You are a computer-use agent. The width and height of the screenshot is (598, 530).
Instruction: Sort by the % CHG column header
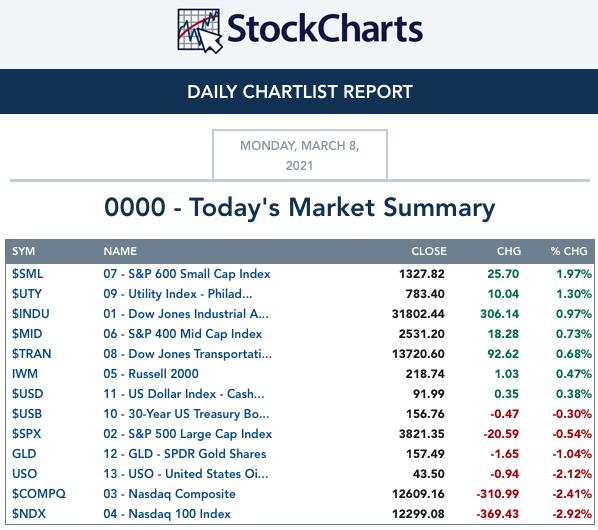pyautogui.click(x=569, y=251)
